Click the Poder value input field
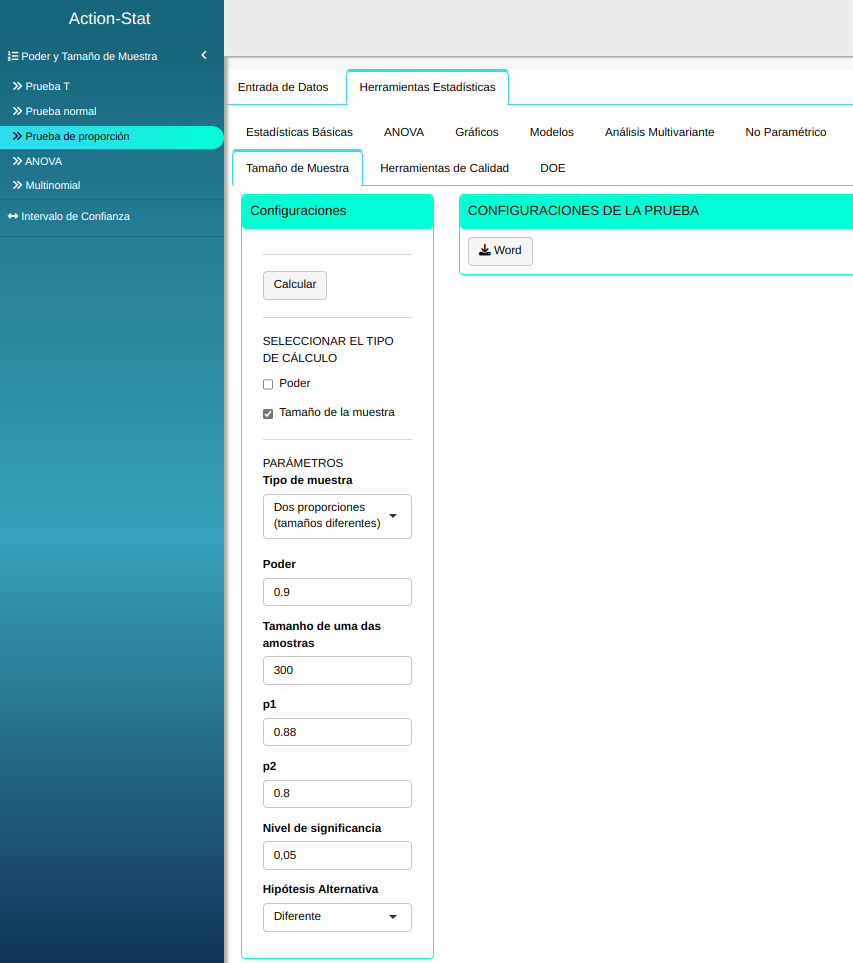Image resolution: width=853 pixels, height=963 pixels. pyautogui.click(x=337, y=592)
